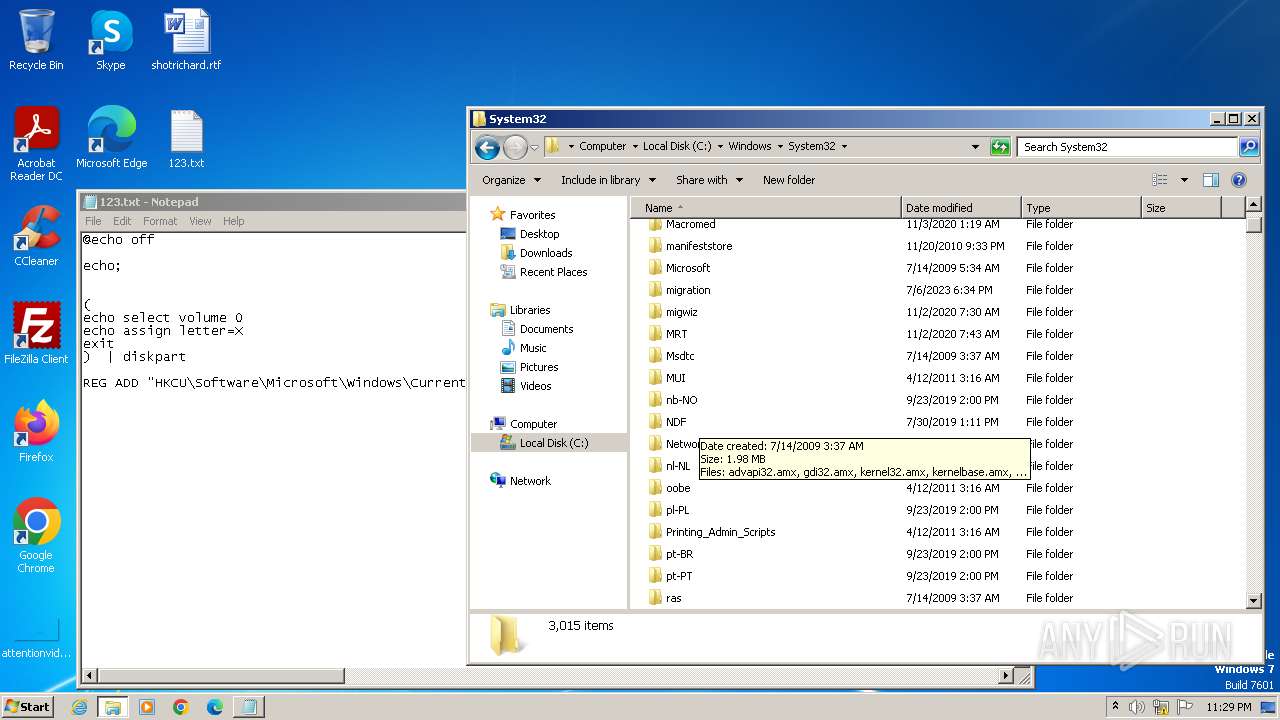Refresh the System32 folder view
The height and width of the screenshot is (720, 1280).
tap(1000, 147)
